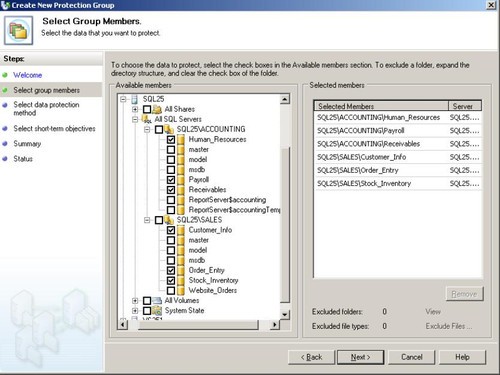500x375 pixels.
Task: Expand the System State node
Action: click(x=135, y=311)
